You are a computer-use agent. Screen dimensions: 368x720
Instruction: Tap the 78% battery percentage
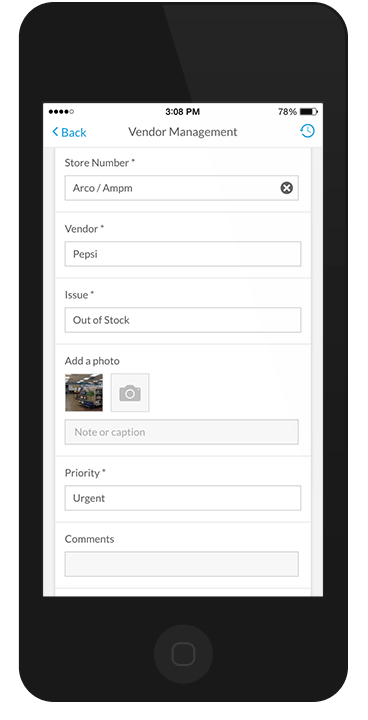tap(287, 112)
